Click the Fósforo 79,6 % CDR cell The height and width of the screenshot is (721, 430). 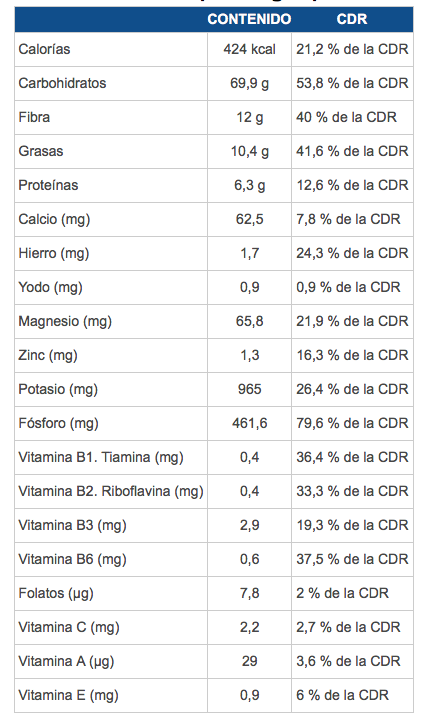[x=352, y=423]
